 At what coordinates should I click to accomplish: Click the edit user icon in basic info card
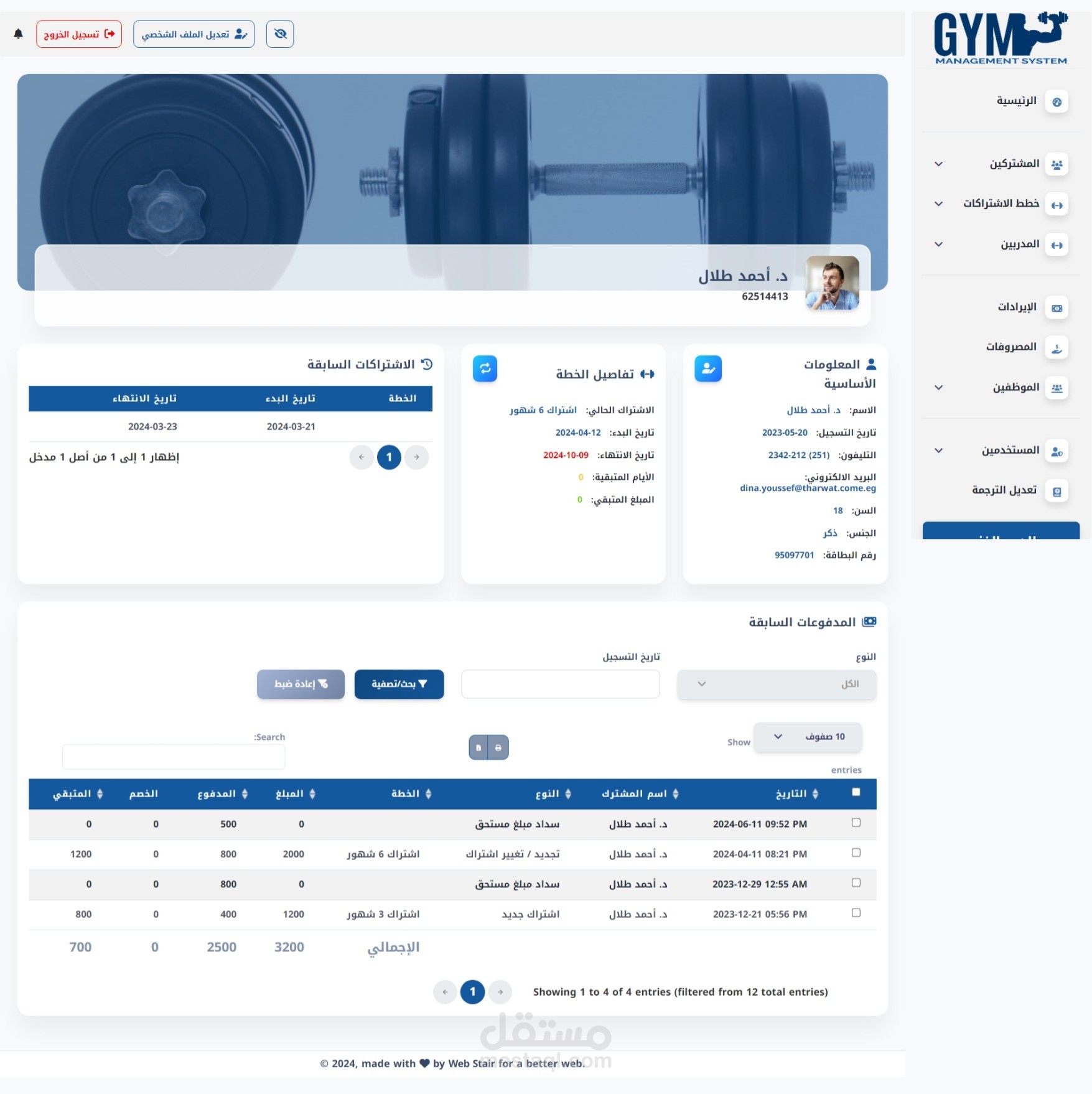708,369
